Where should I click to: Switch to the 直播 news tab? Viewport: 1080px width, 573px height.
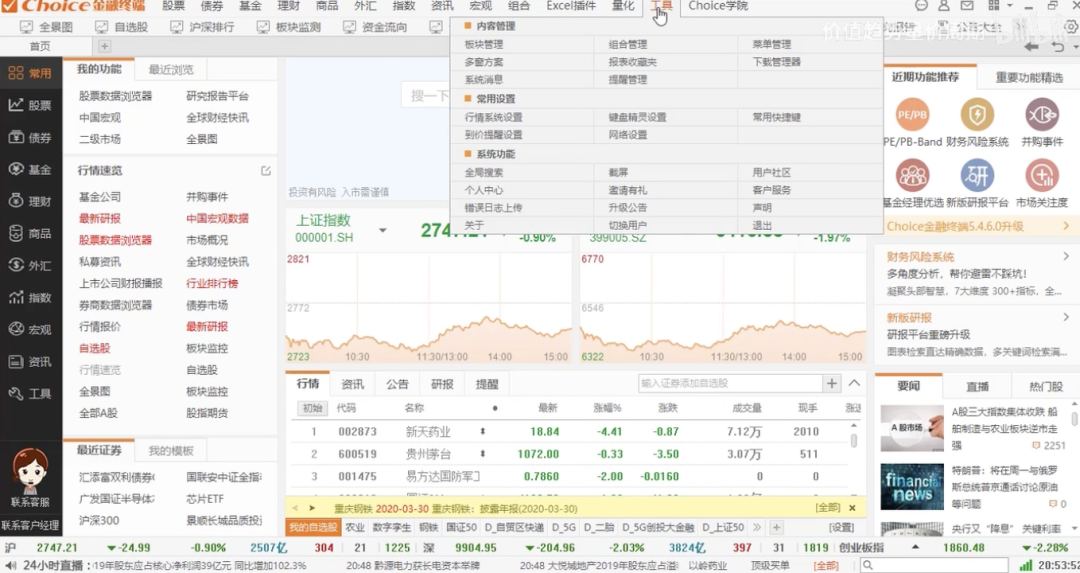click(977, 386)
